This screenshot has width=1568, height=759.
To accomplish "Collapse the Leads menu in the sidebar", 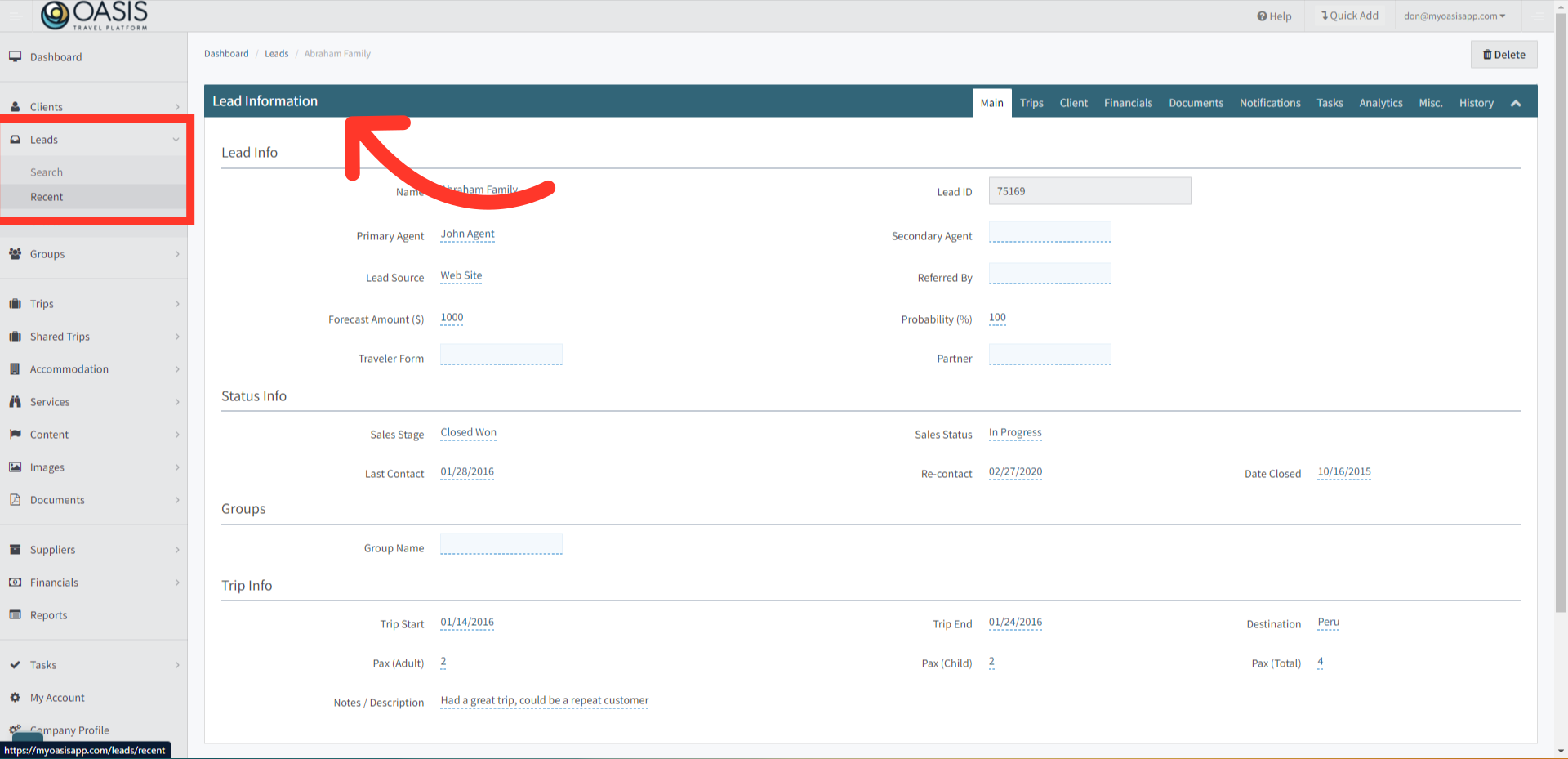I will 176,139.
